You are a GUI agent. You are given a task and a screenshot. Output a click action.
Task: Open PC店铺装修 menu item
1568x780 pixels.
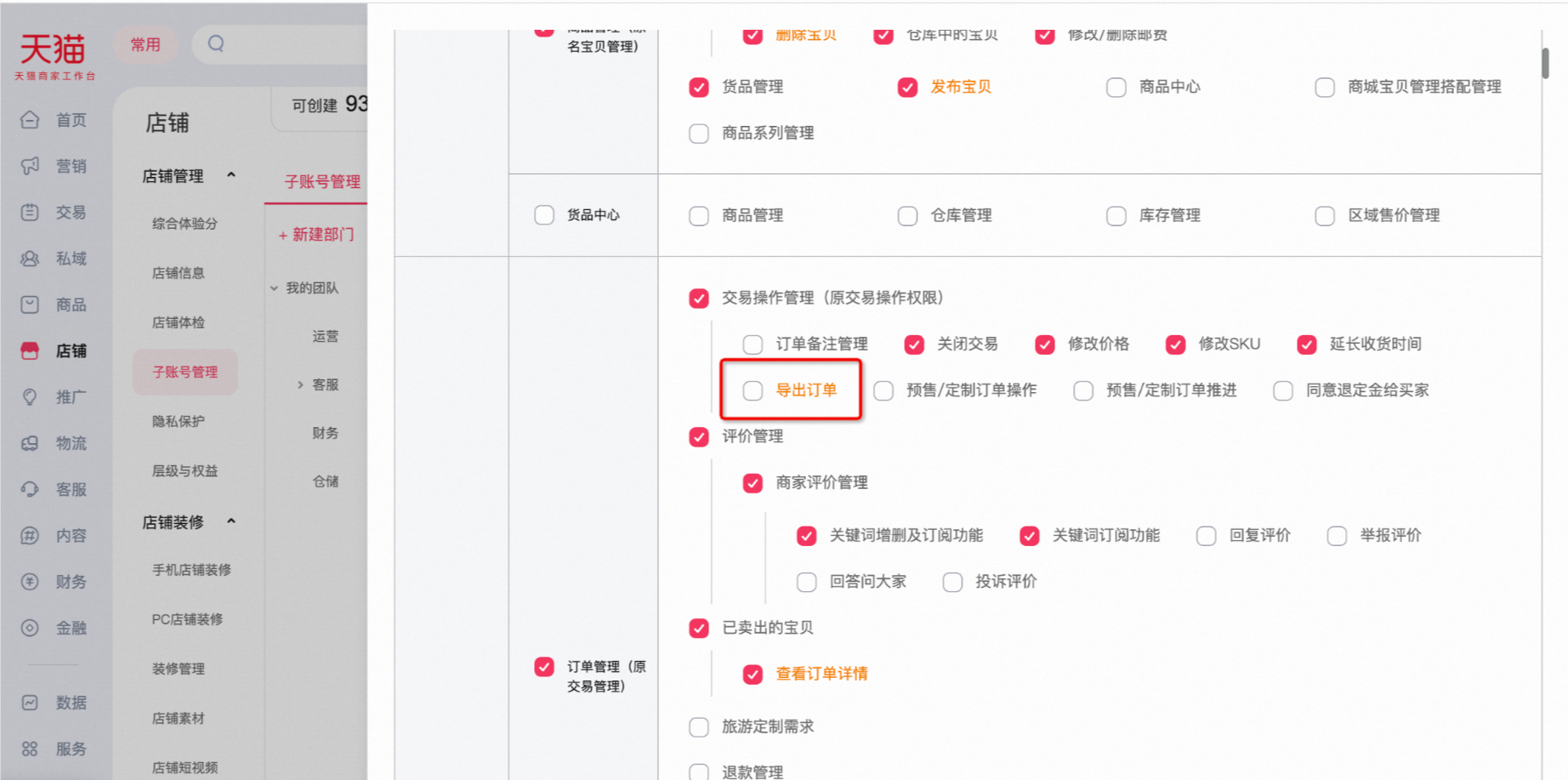187,619
